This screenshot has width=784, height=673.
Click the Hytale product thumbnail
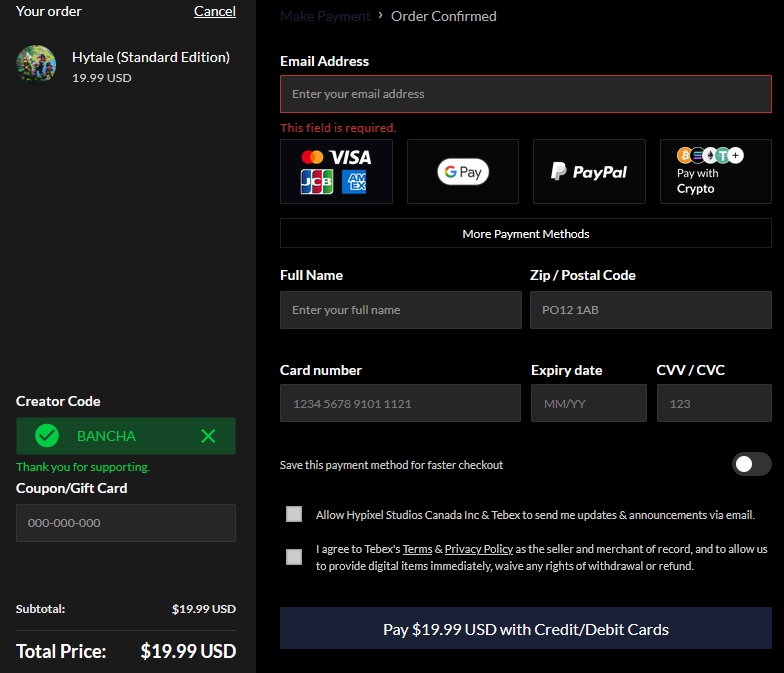point(36,65)
